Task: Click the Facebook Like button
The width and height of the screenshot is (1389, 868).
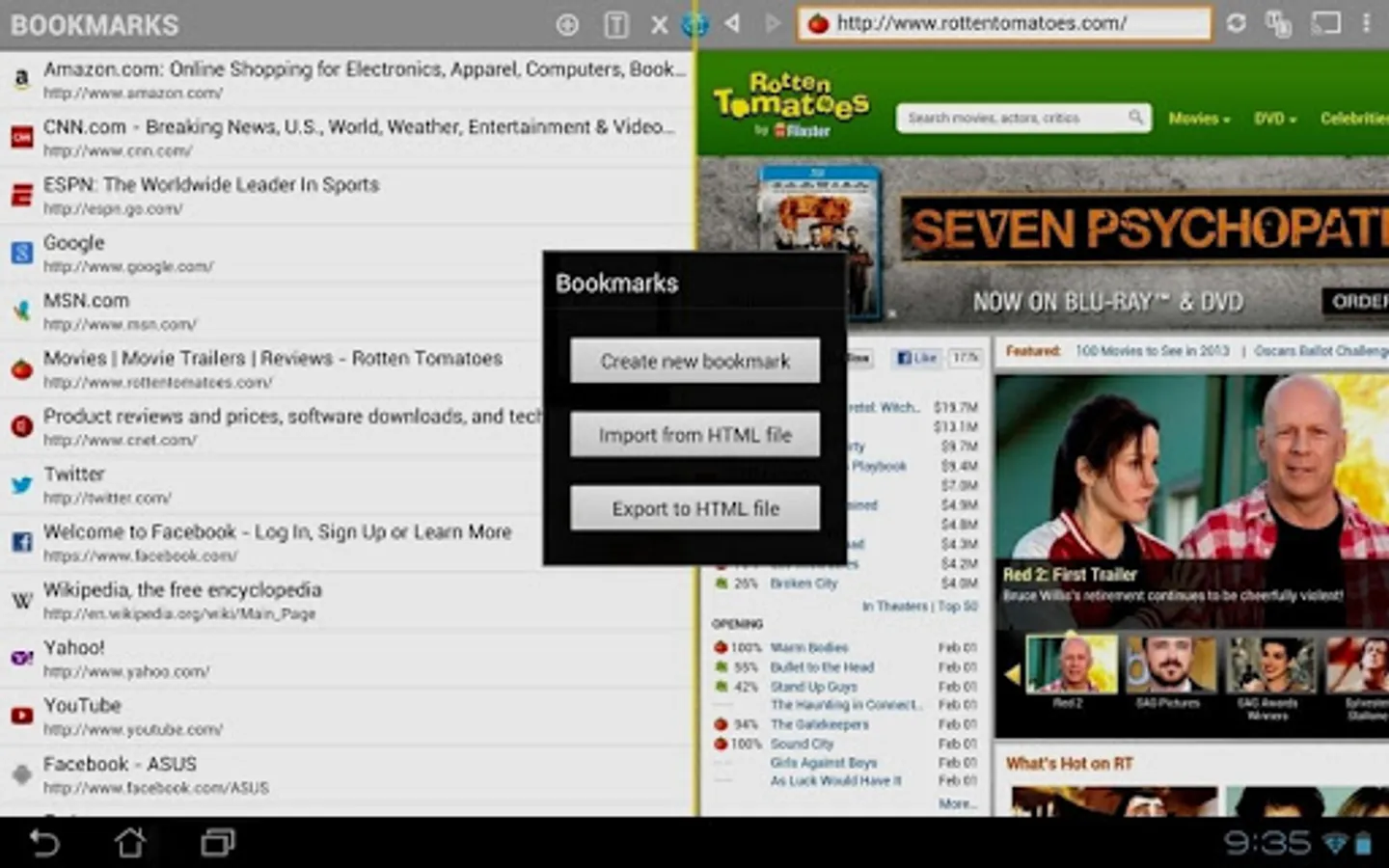Action: 916,358
